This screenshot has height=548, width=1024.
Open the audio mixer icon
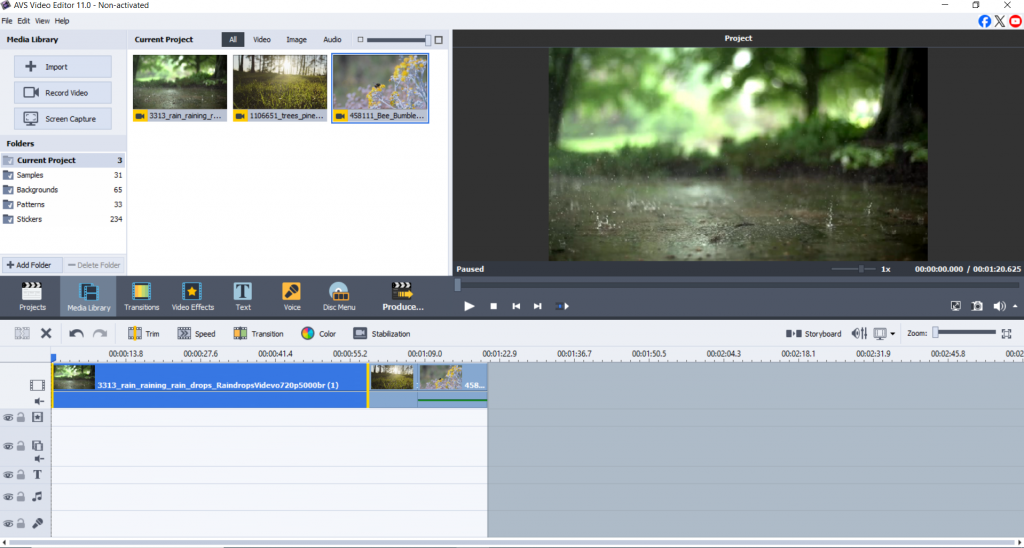(859, 334)
